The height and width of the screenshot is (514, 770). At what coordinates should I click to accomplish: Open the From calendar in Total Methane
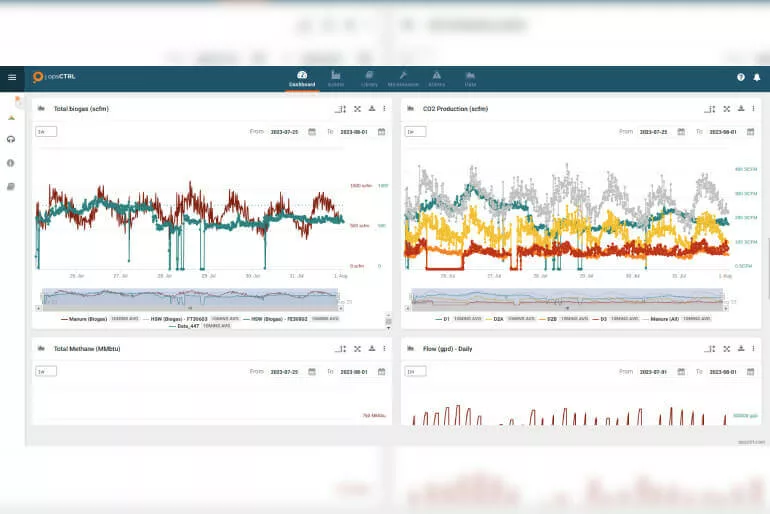click(x=312, y=372)
